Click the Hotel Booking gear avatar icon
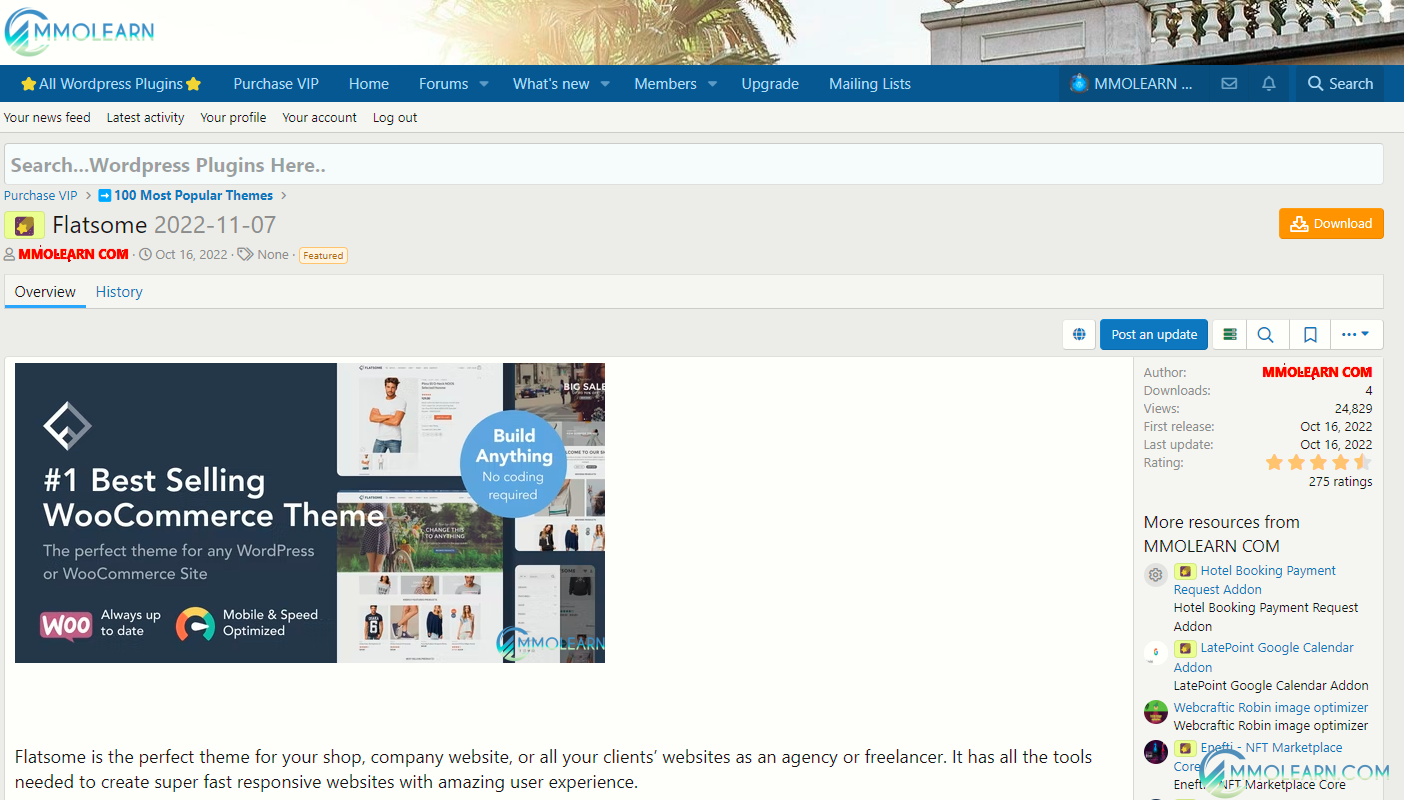 coord(1156,575)
